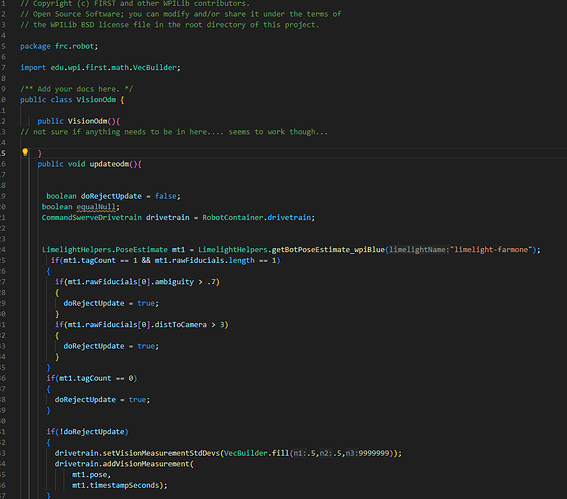Click 'edu.wpi.first.math.VecBuilder' import path
Image resolution: width=567 pixels, height=499 pixels.
(114, 68)
